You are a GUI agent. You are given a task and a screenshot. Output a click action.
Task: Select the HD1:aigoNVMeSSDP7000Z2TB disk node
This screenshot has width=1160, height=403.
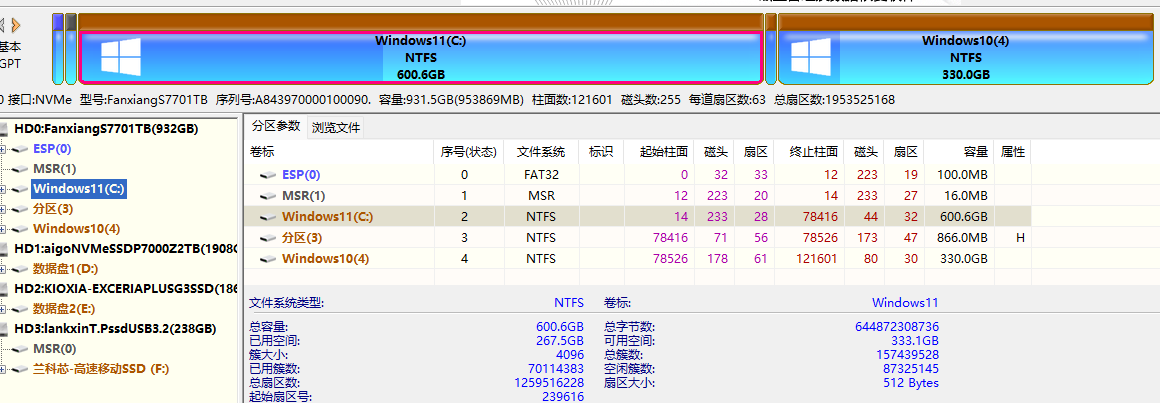pyautogui.click(x=125, y=248)
